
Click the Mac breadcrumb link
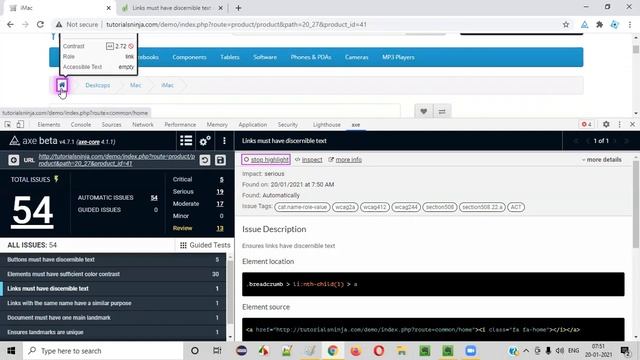(136, 85)
